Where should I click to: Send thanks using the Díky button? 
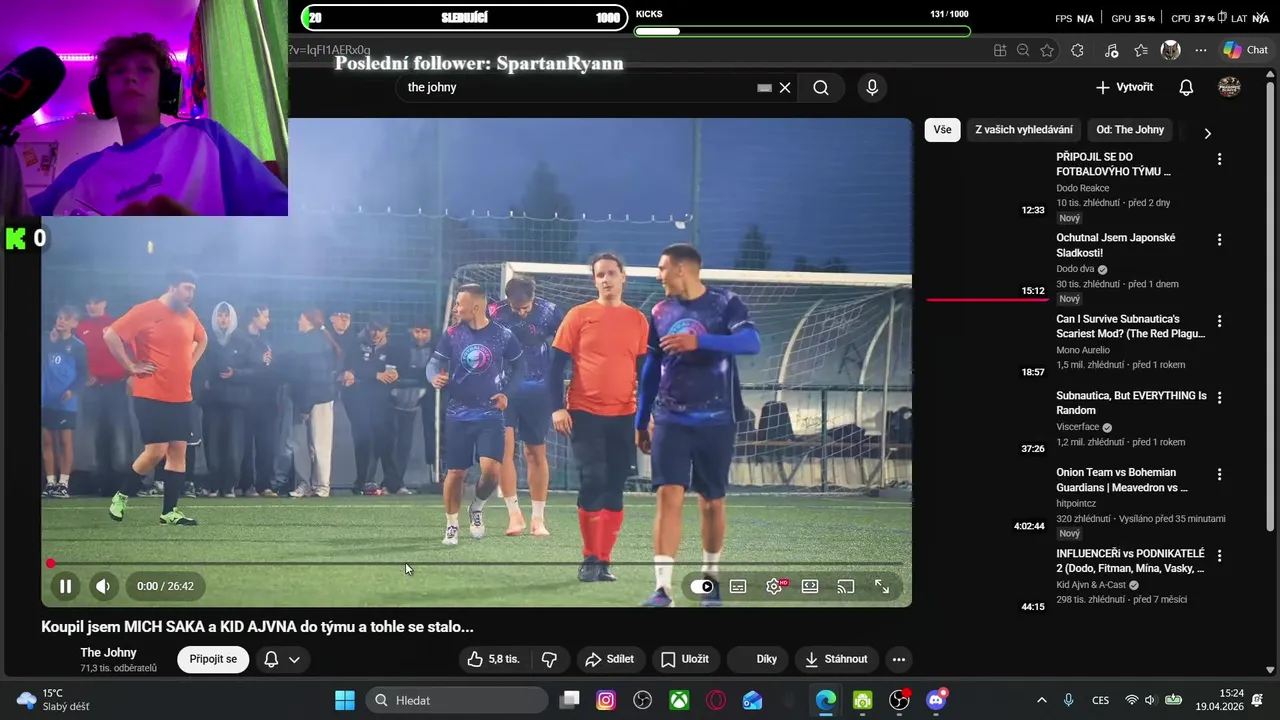tap(757, 659)
